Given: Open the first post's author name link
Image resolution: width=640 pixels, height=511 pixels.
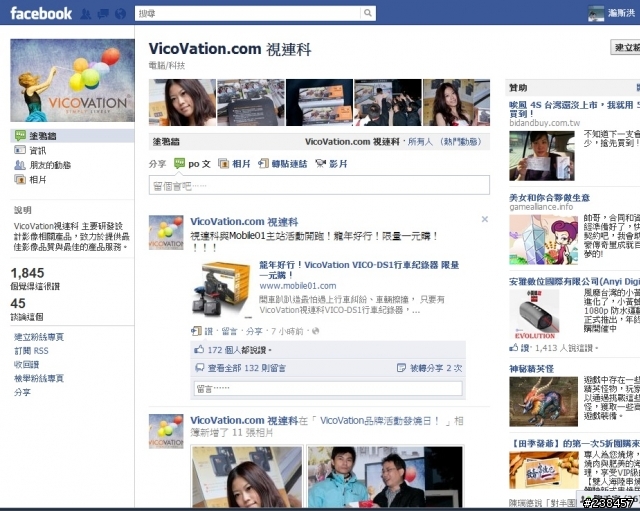Looking at the screenshot, I should click(x=244, y=222).
